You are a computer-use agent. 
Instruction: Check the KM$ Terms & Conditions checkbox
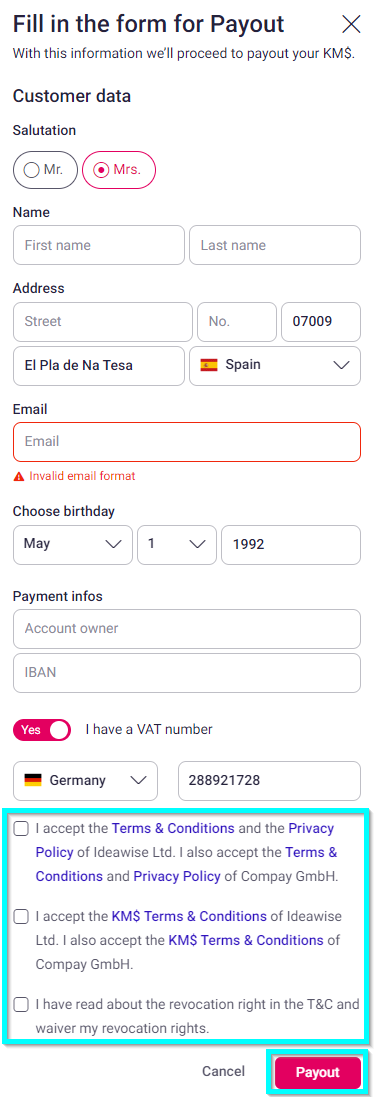coord(21,916)
